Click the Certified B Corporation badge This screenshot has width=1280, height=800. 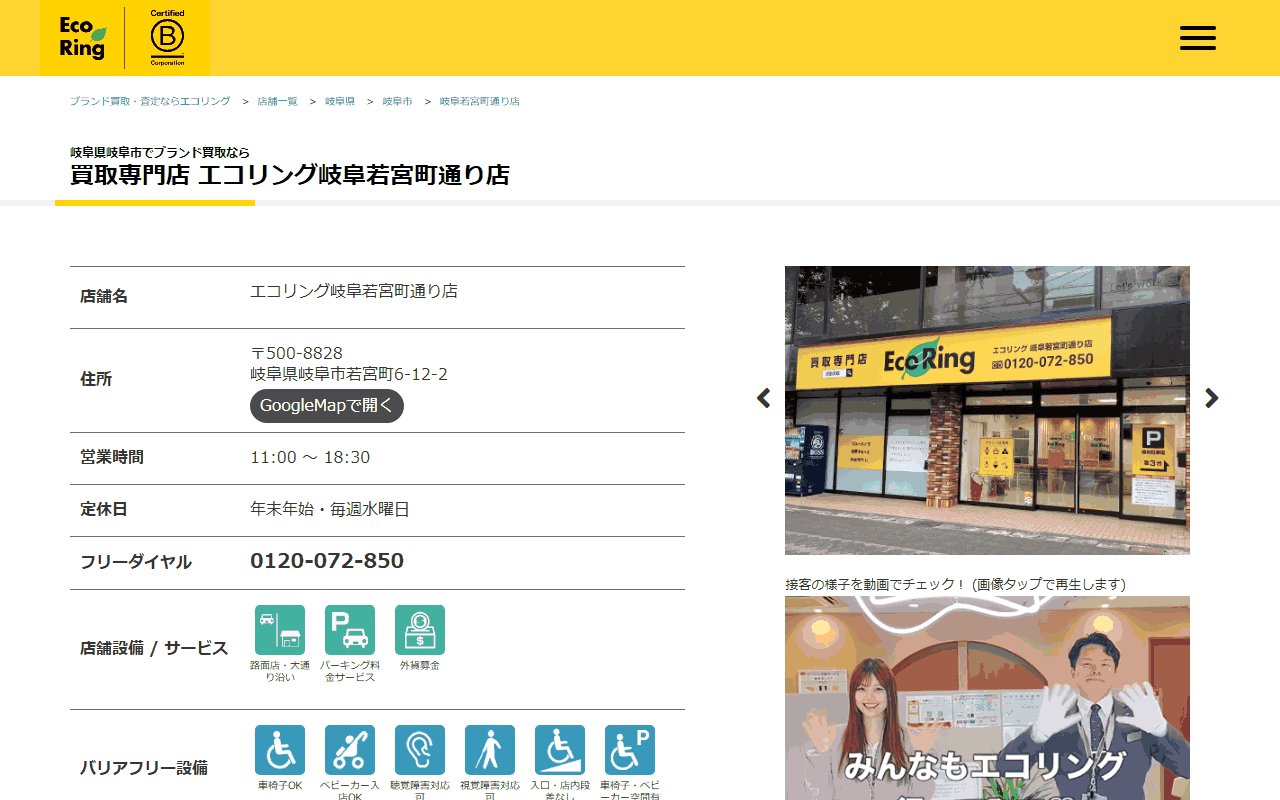pos(167,38)
